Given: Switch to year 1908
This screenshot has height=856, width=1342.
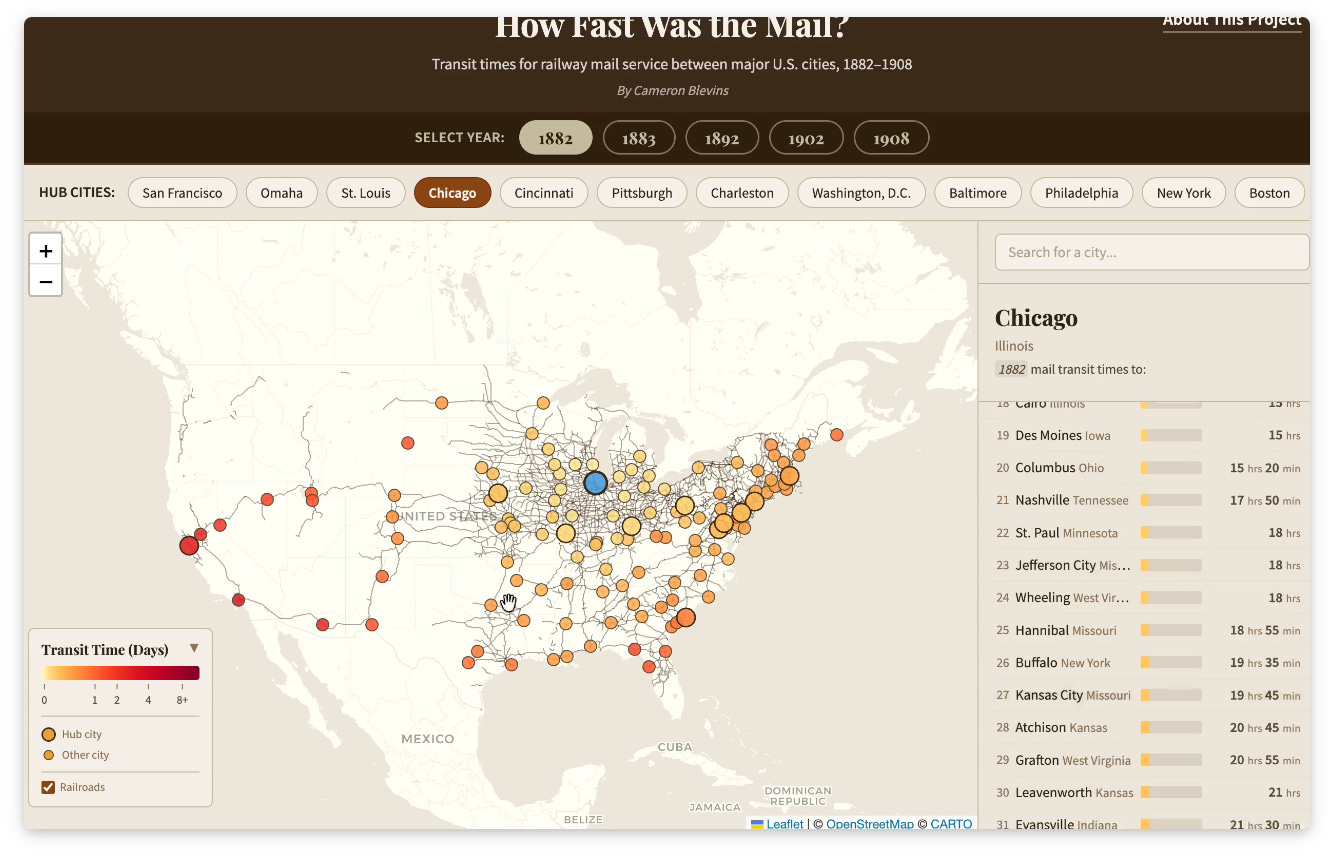Looking at the screenshot, I should click(x=891, y=138).
